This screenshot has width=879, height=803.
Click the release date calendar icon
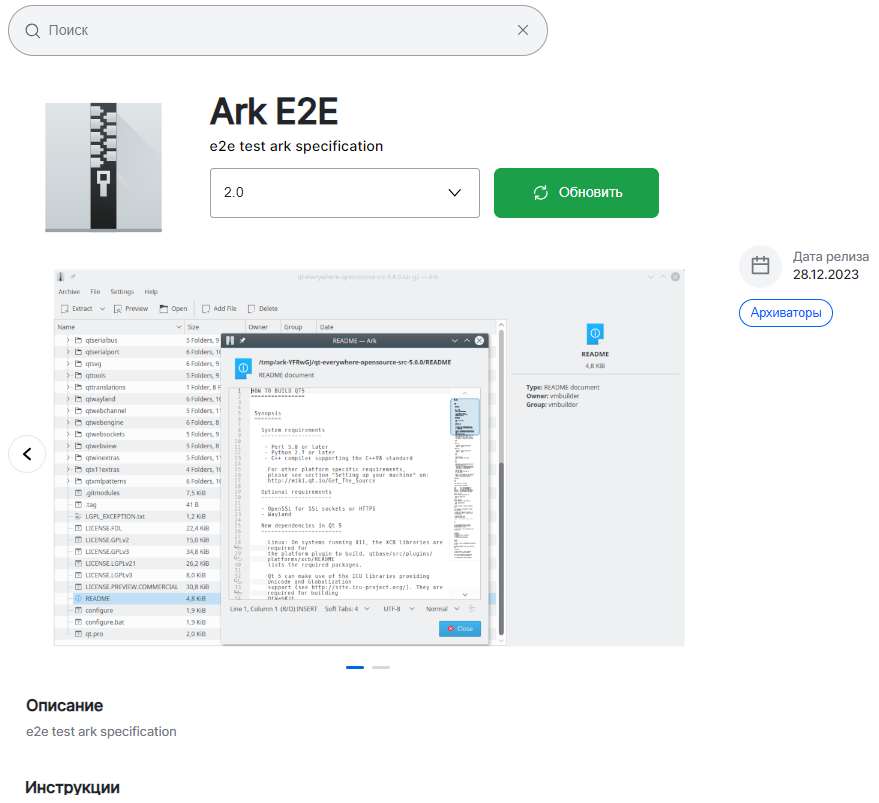click(x=760, y=266)
